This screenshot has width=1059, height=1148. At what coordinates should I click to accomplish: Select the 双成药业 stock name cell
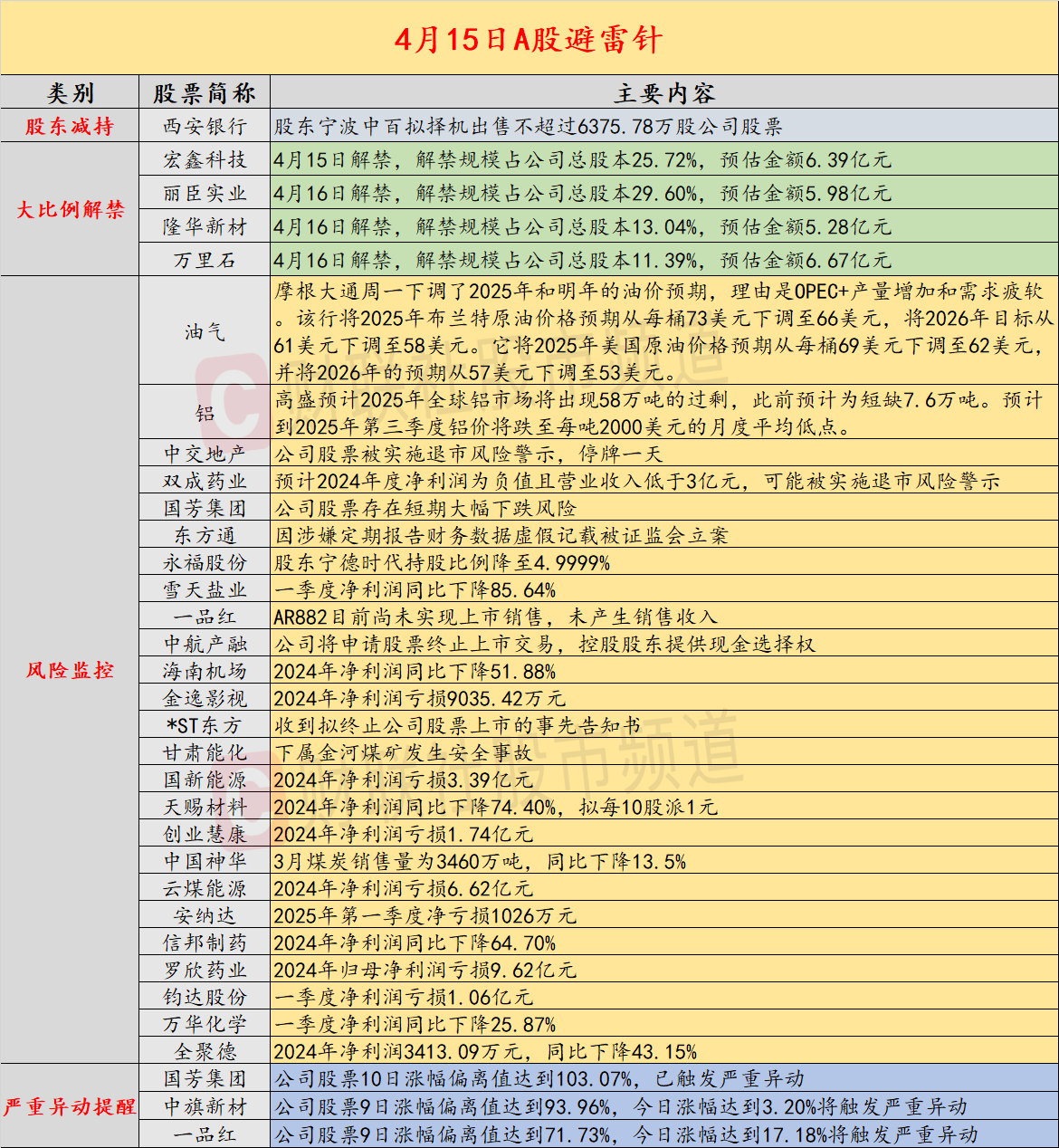point(205,481)
